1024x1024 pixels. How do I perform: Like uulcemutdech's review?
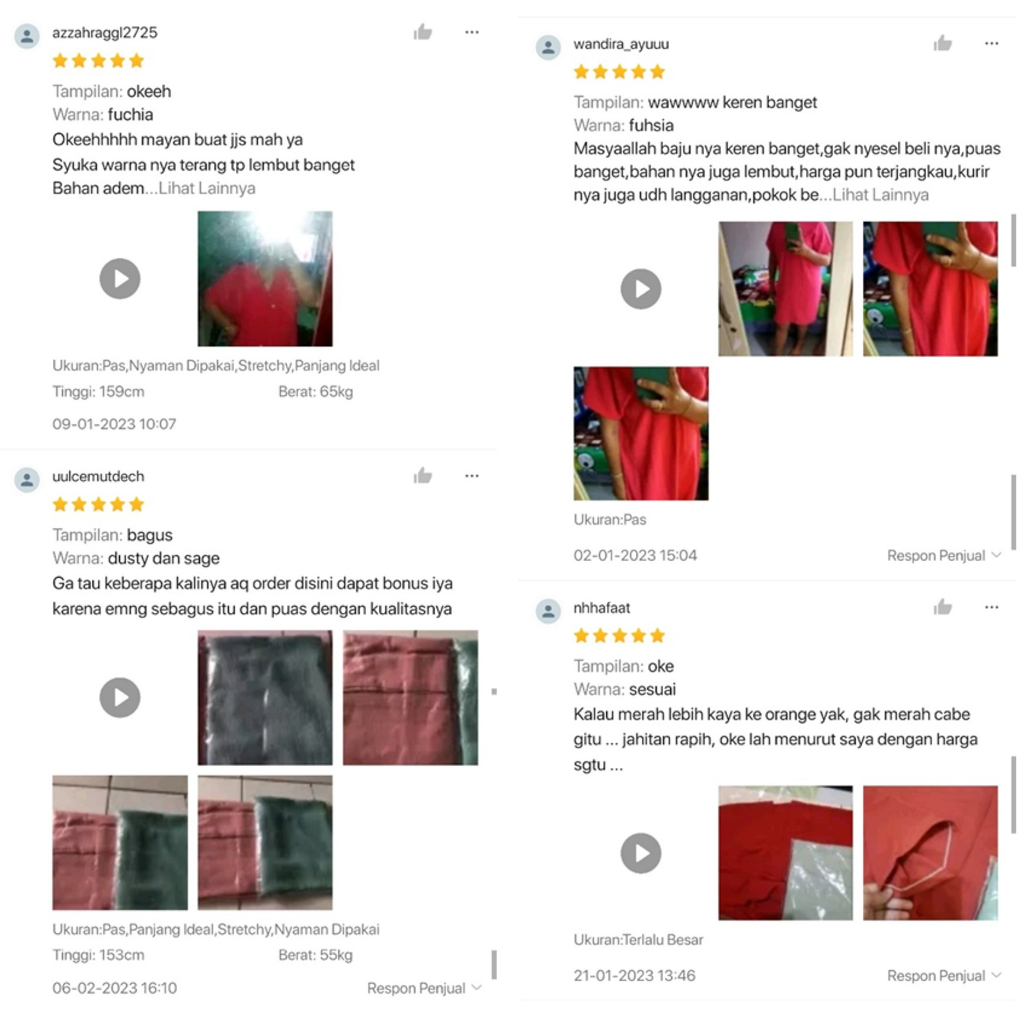point(423,475)
